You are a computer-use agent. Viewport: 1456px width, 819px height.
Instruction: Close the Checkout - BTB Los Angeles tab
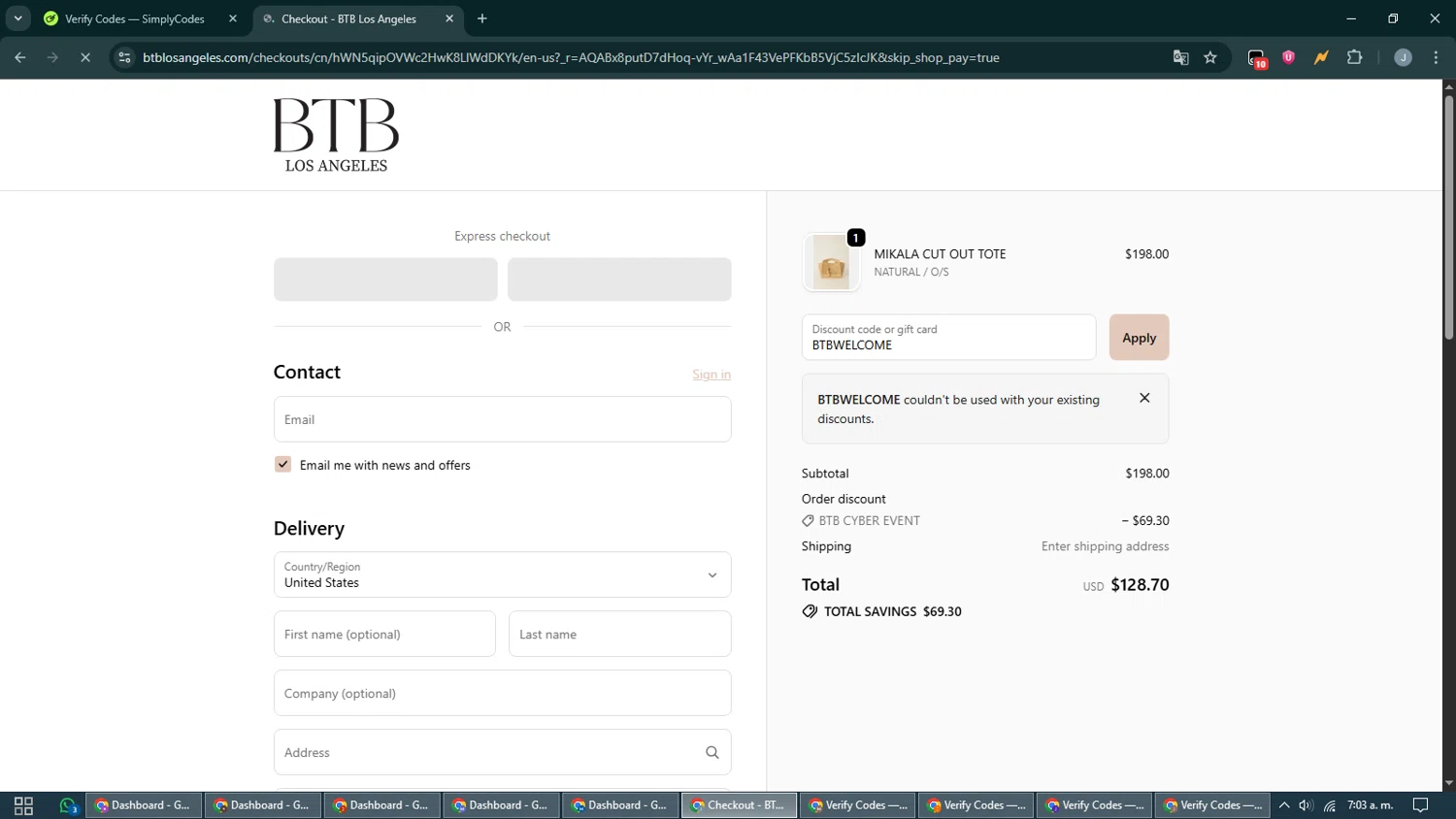click(449, 18)
